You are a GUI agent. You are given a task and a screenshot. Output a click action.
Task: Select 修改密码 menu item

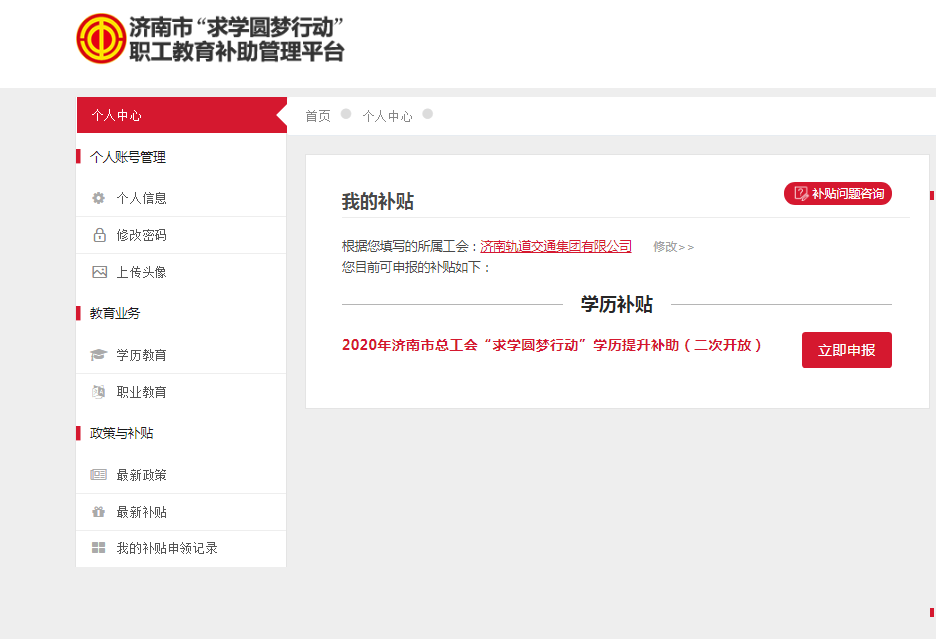(141, 235)
